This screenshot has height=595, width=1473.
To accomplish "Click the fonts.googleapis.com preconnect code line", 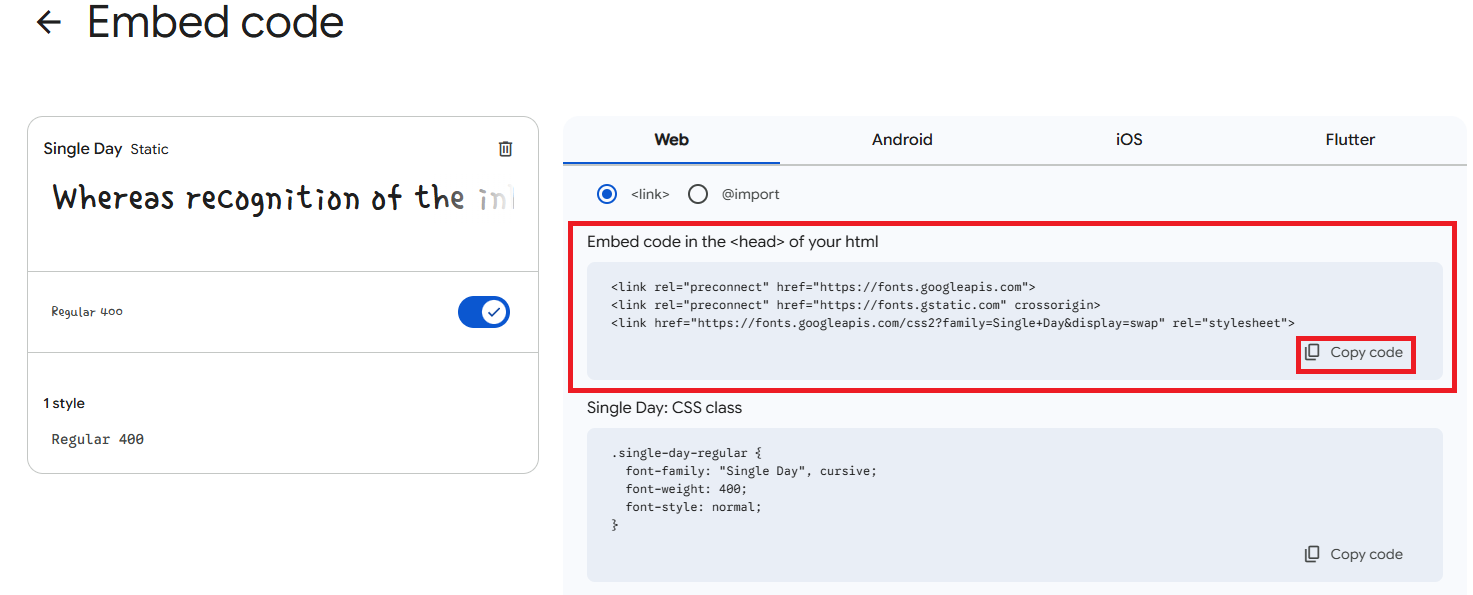I will pos(823,287).
